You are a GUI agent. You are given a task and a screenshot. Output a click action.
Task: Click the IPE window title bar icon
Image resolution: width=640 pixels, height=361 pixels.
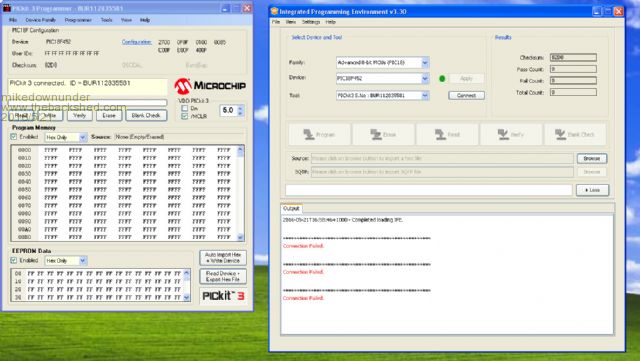point(274,11)
